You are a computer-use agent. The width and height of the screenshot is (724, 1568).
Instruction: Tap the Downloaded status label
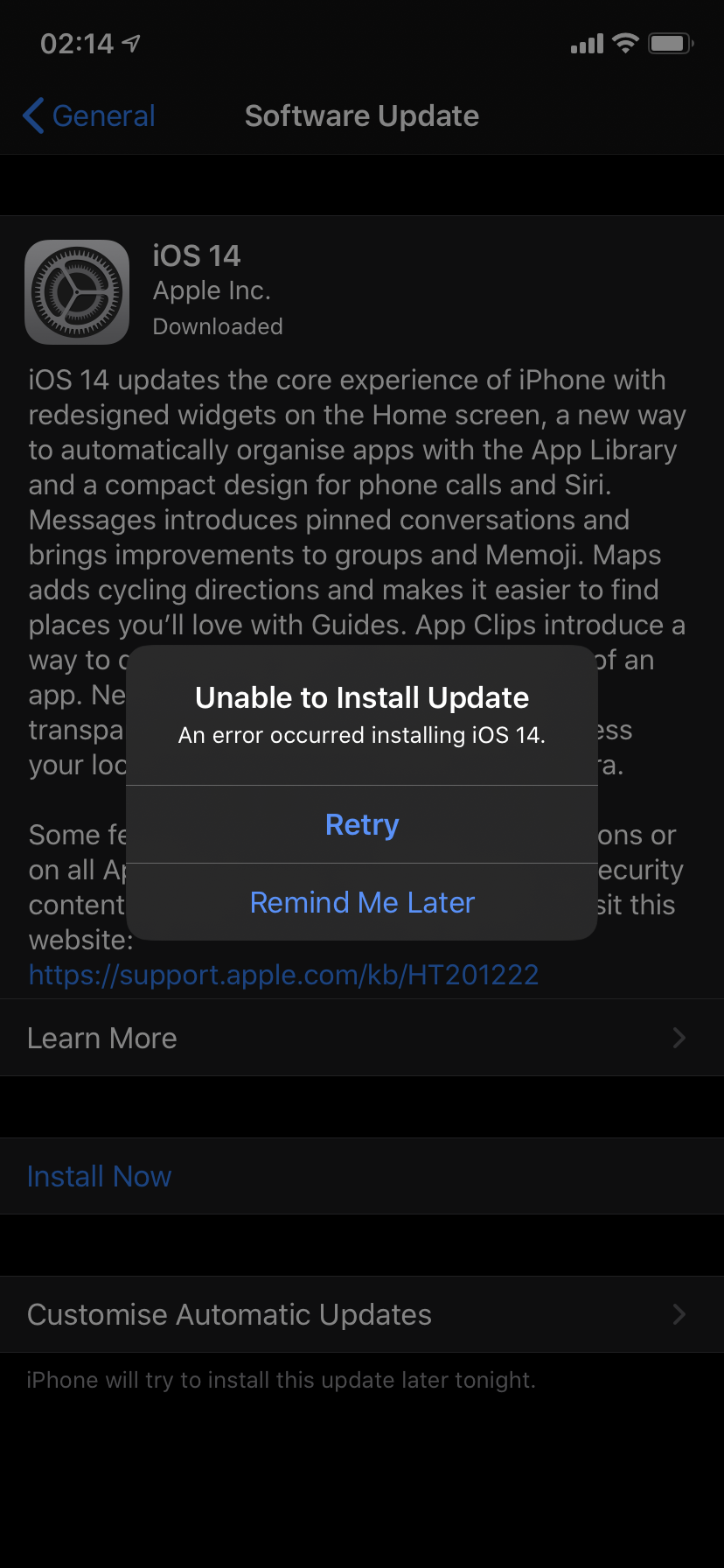point(218,326)
